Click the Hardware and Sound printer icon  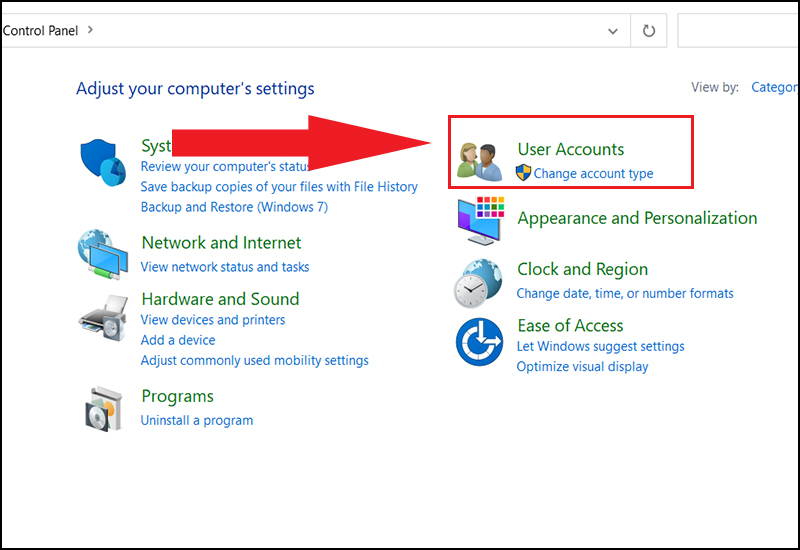pos(103,318)
